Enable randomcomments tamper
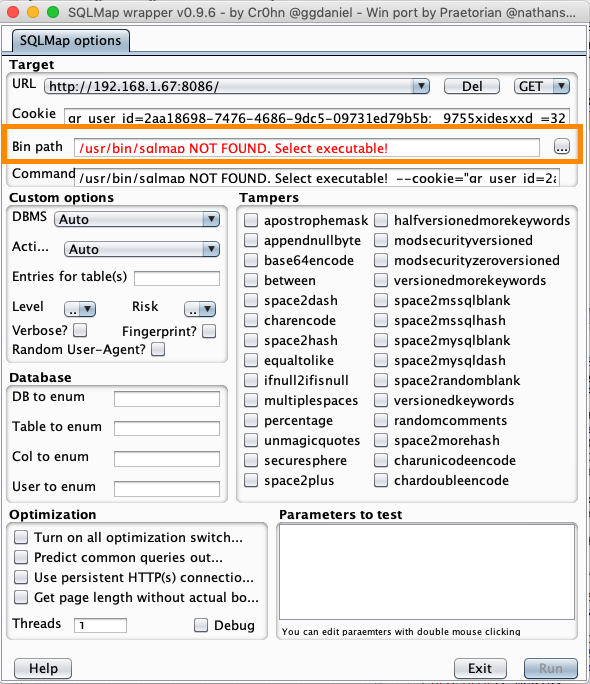590x684 pixels. 381,421
